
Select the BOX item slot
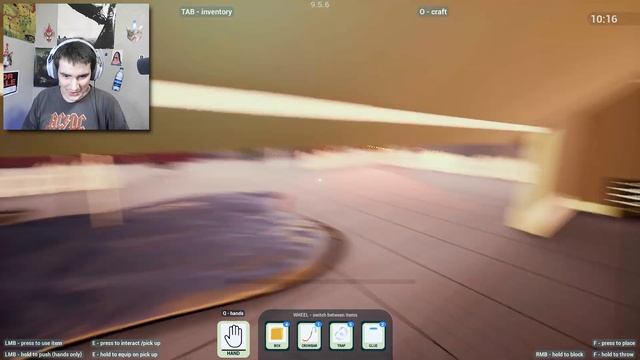[277, 336]
